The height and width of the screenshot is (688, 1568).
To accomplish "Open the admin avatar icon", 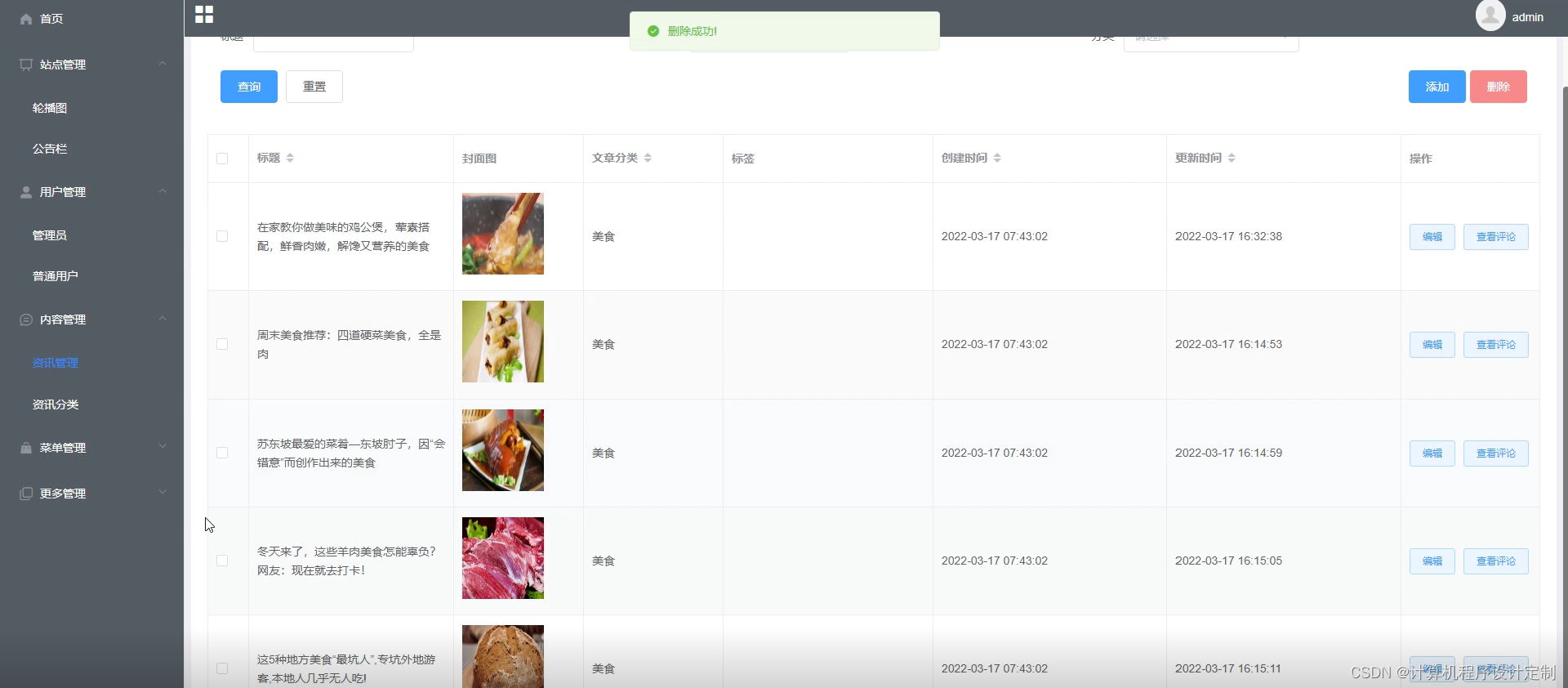I will point(1490,15).
